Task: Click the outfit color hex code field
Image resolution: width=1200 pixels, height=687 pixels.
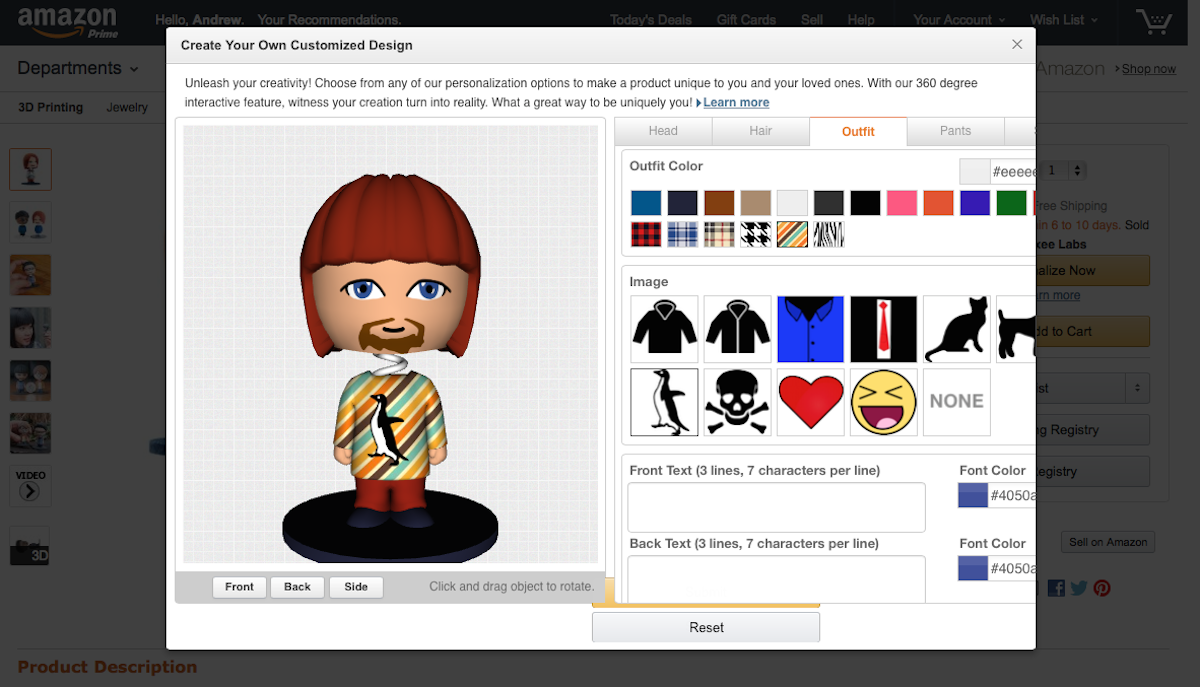Action: point(1012,172)
